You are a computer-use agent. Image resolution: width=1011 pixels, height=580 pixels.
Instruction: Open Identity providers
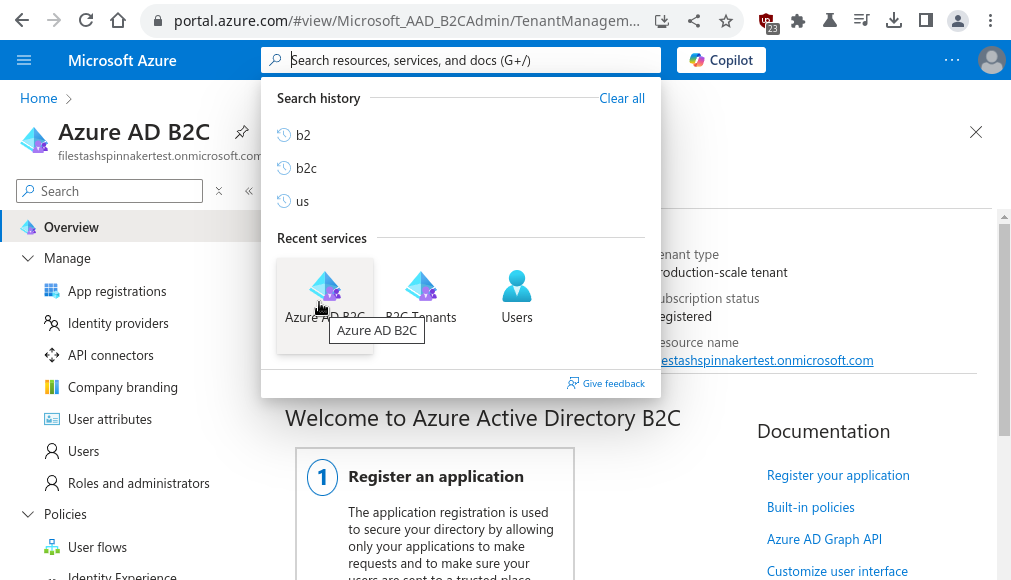tap(118, 324)
